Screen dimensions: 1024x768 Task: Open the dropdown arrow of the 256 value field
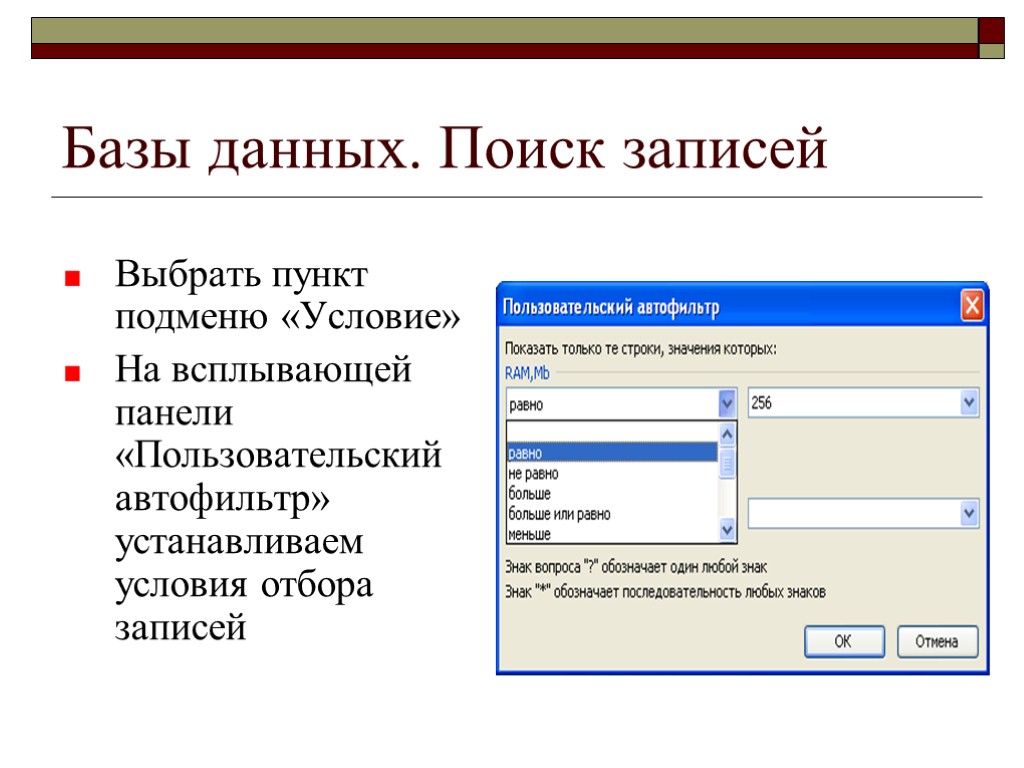coord(969,402)
